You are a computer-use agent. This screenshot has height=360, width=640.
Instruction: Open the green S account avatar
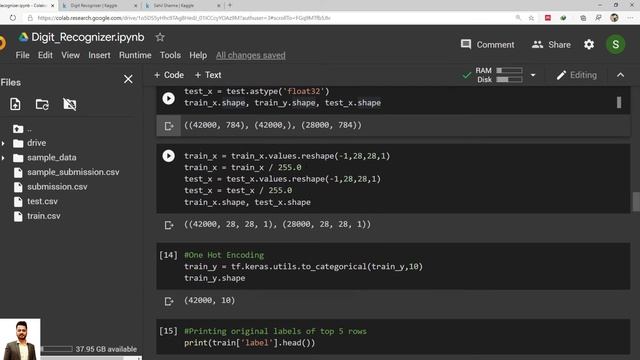coord(616,44)
